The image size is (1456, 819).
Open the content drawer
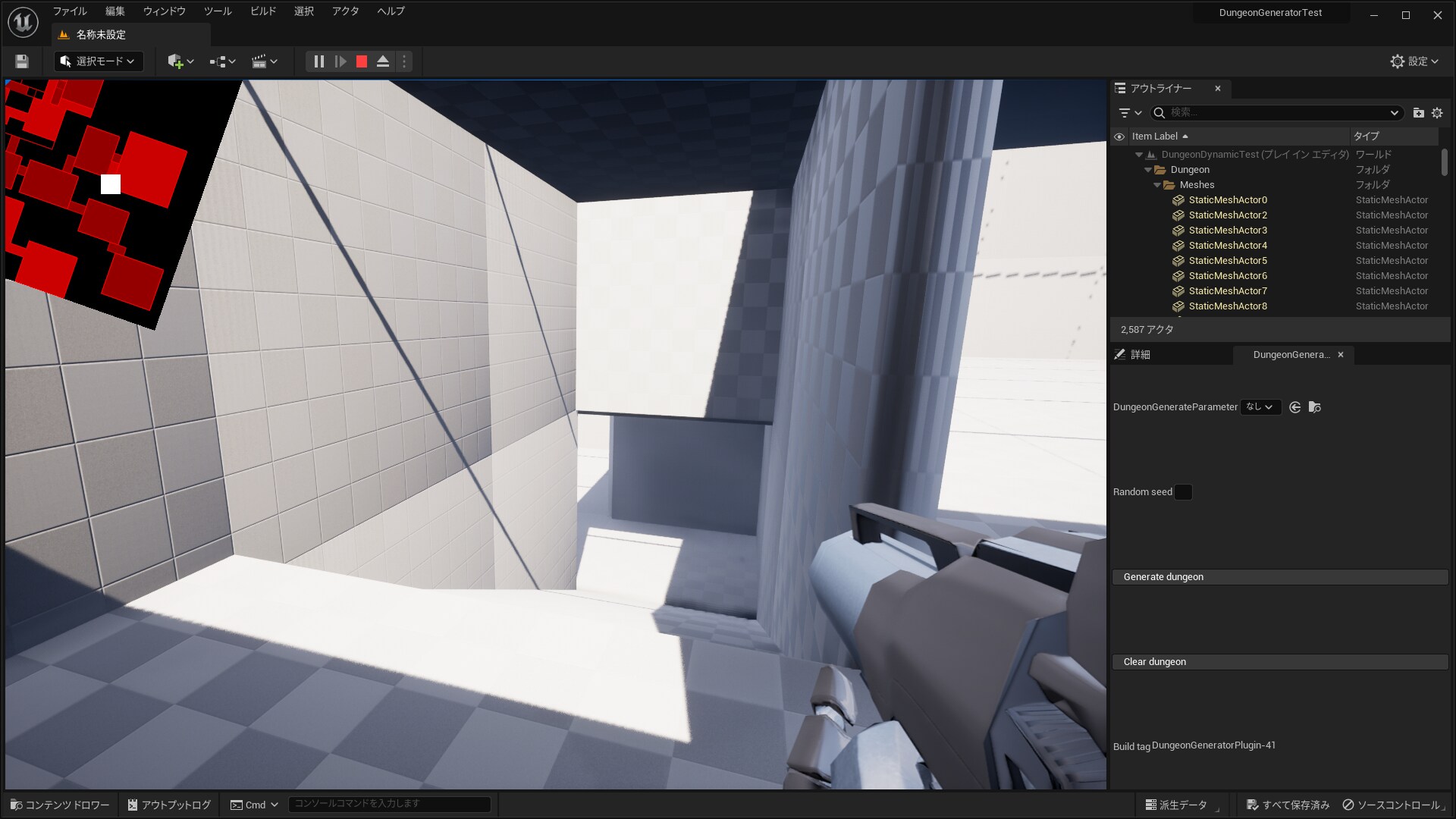click(59, 805)
